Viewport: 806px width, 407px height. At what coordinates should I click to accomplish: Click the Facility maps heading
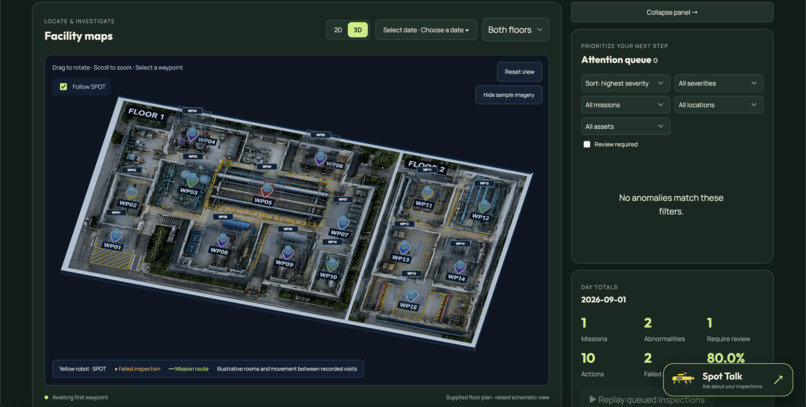pyautogui.click(x=79, y=36)
